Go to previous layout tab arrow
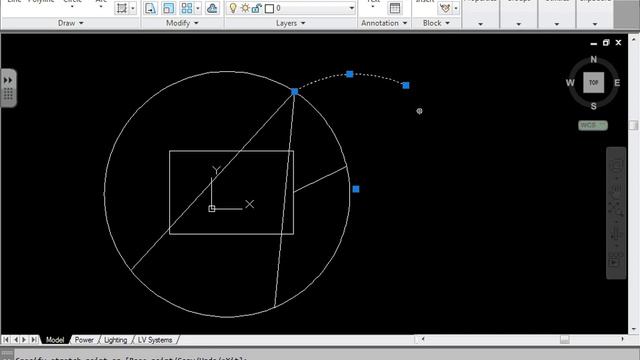Screen dimensions: 640x360 point(16,340)
